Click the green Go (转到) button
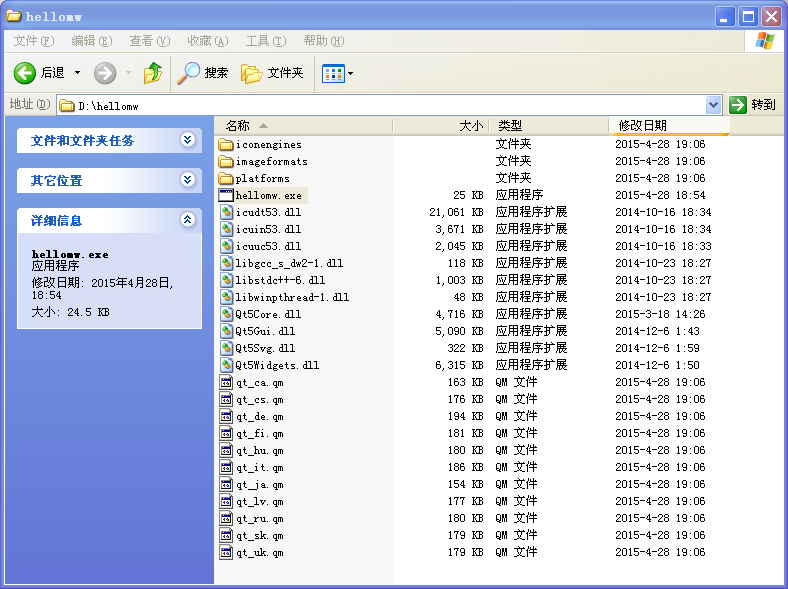Screen dimensions: 788x589 752,105
